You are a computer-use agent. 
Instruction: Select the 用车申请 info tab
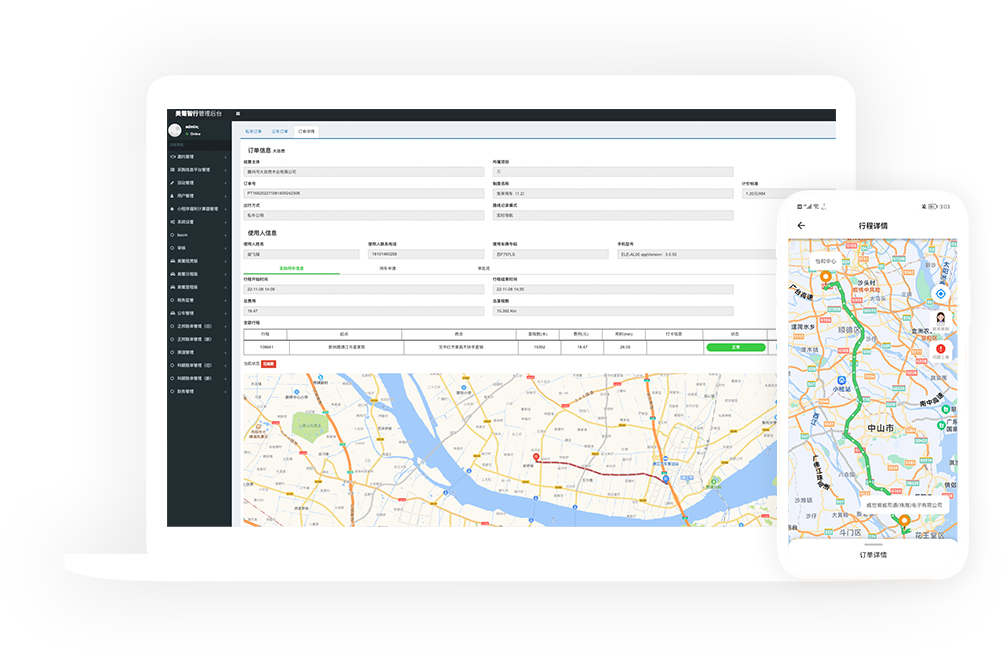pos(387,268)
